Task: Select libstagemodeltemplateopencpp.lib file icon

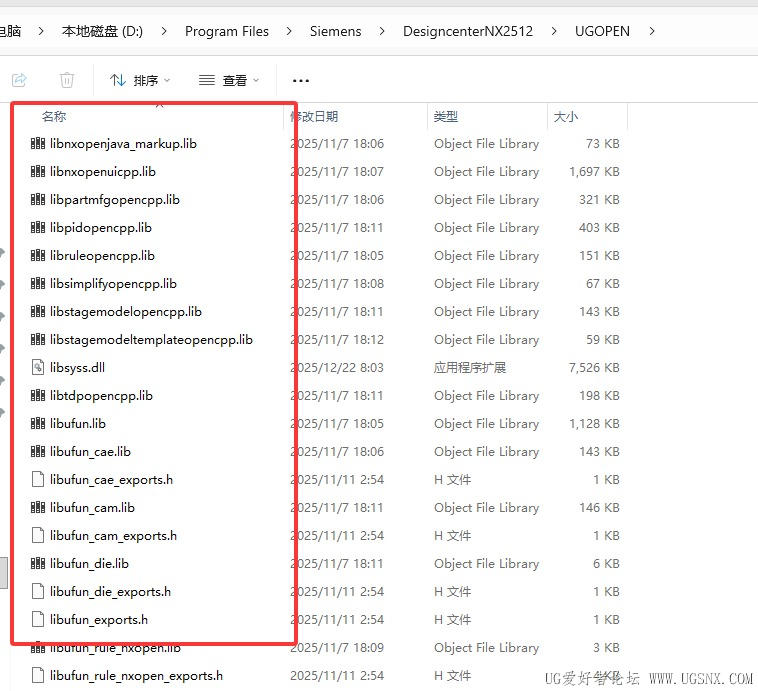Action: click(38, 340)
